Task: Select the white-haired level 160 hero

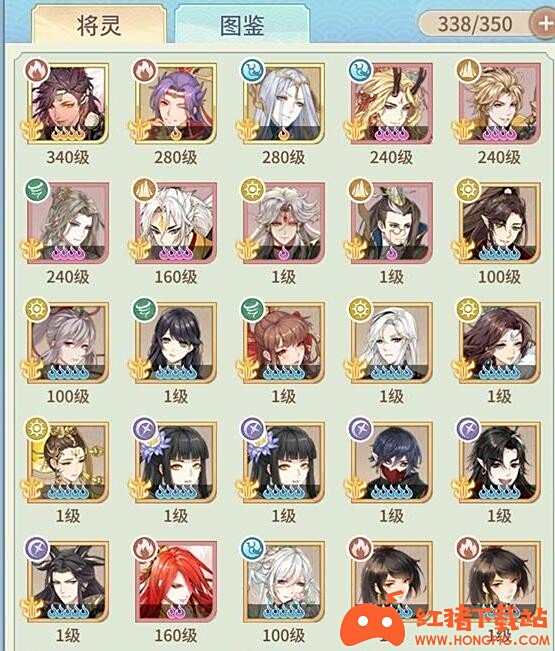Action: click(x=176, y=223)
